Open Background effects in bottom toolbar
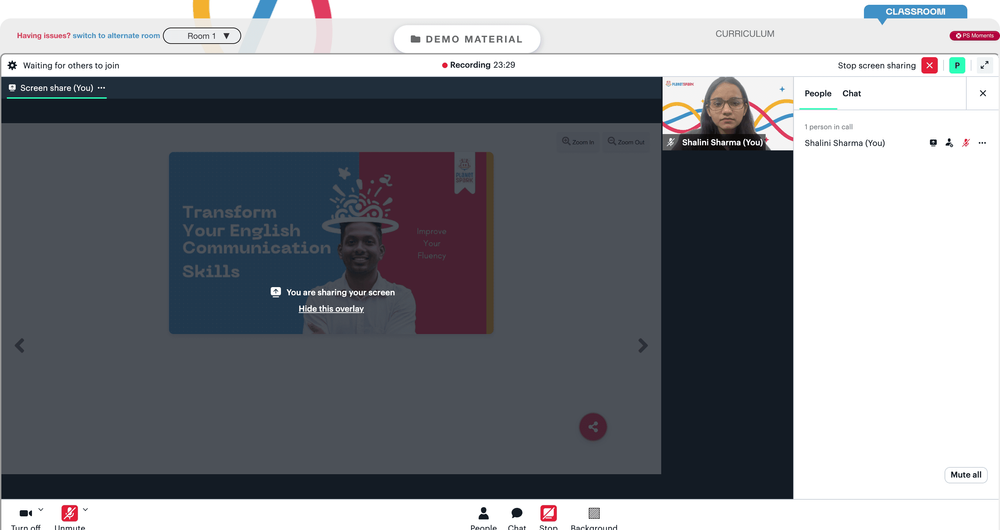The image size is (1000, 530). point(594,518)
